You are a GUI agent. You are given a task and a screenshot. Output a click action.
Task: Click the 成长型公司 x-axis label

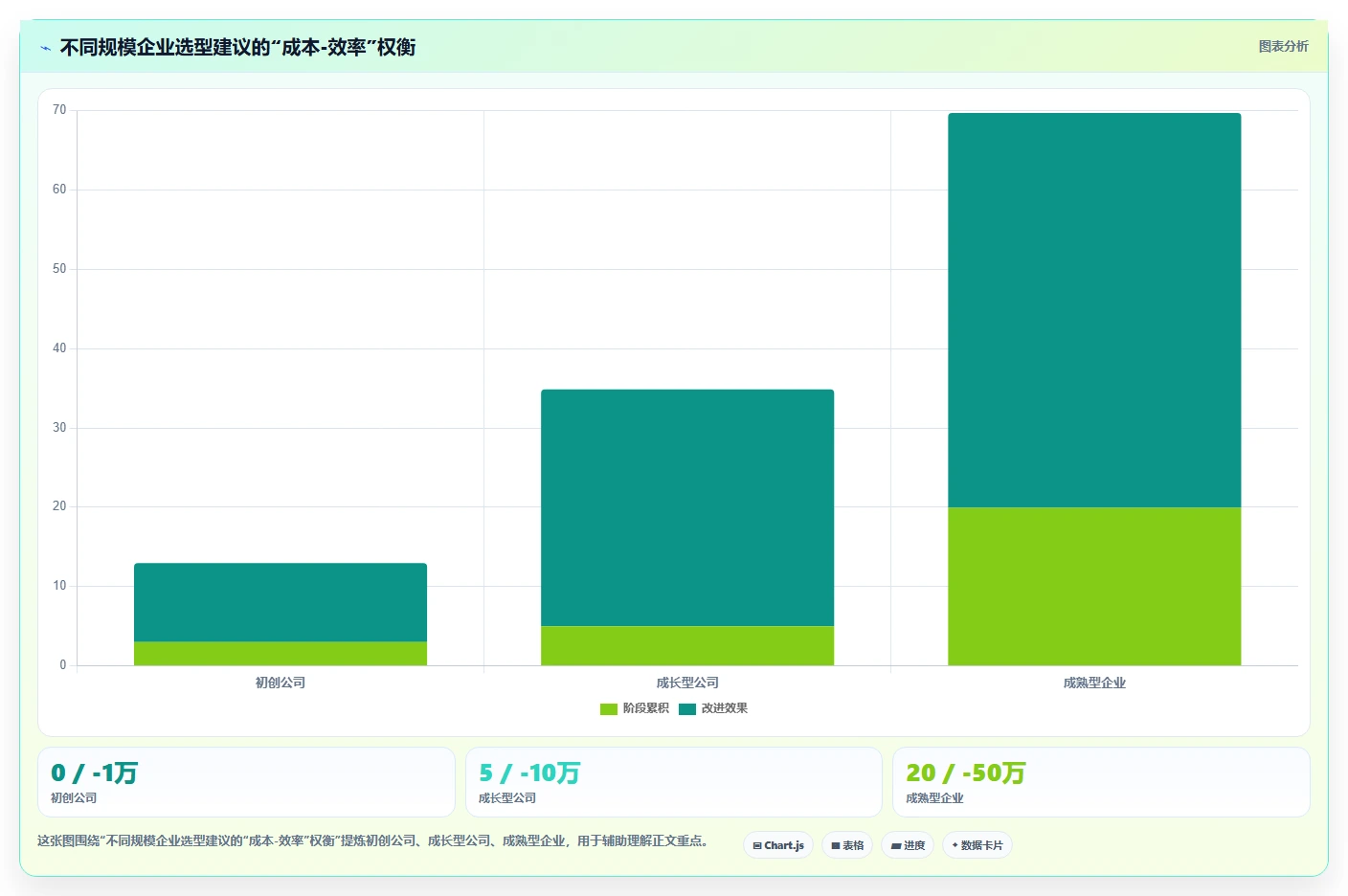coord(687,683)
